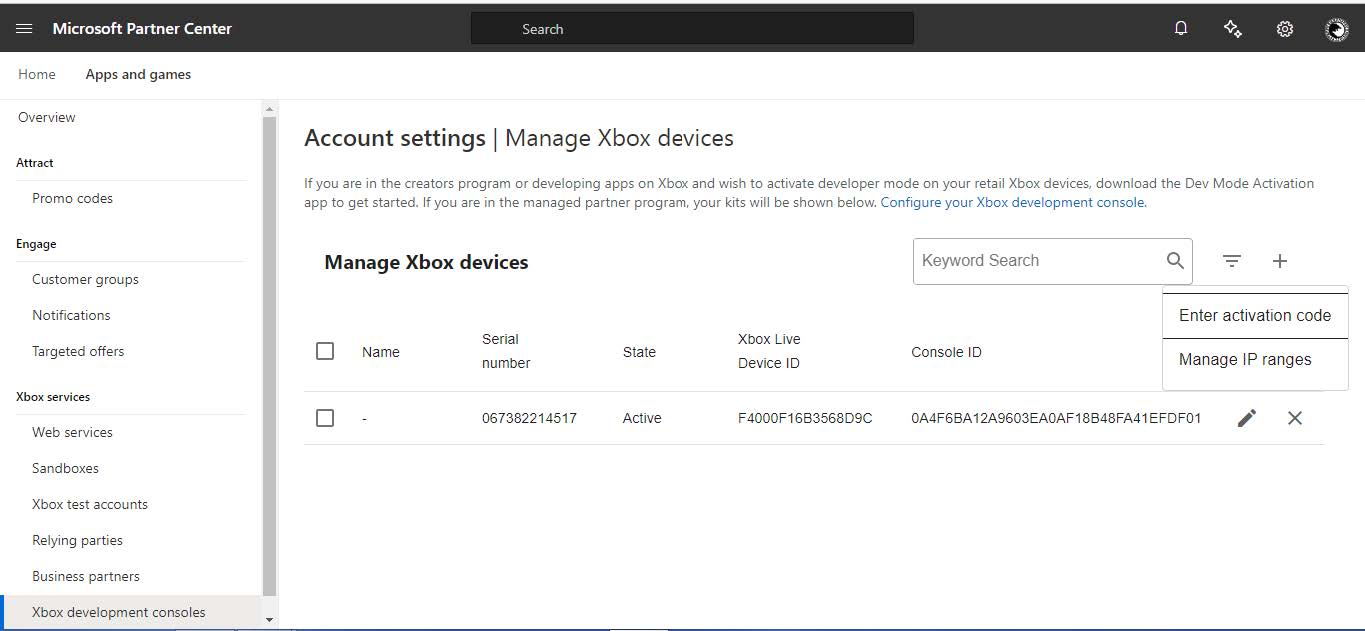Click the magnifier in Keyword Search
The height and width of the screenshot is (631, 1365).
(x=1175, y=261)
